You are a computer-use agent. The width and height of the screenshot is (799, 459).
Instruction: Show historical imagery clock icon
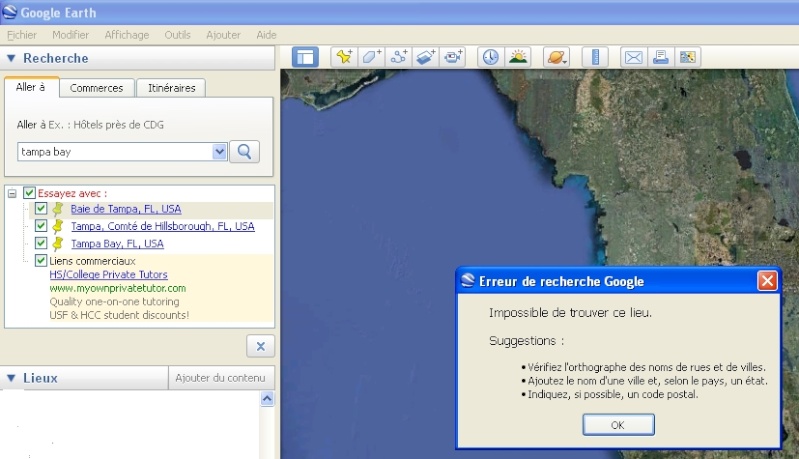click(x=491, y=57)
